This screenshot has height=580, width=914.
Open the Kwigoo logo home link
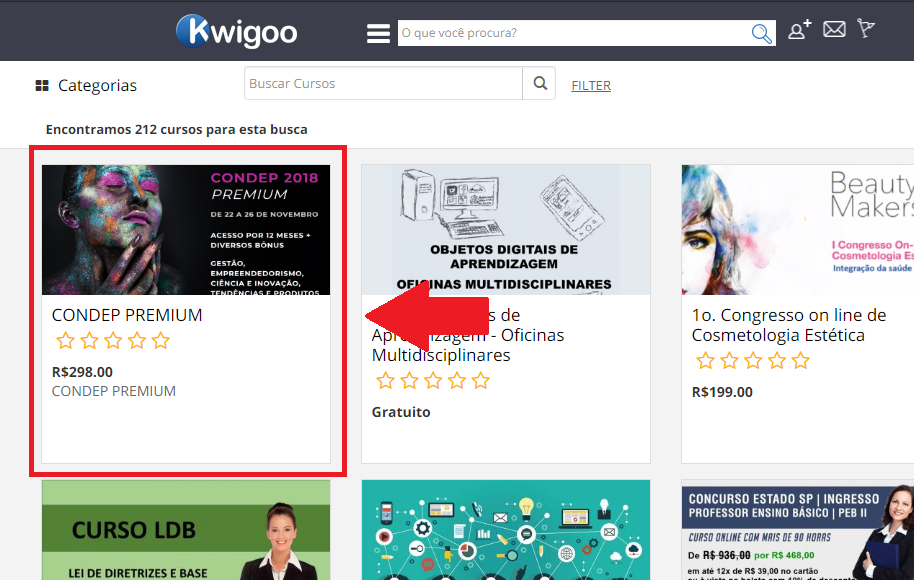(x=237, y=31)
